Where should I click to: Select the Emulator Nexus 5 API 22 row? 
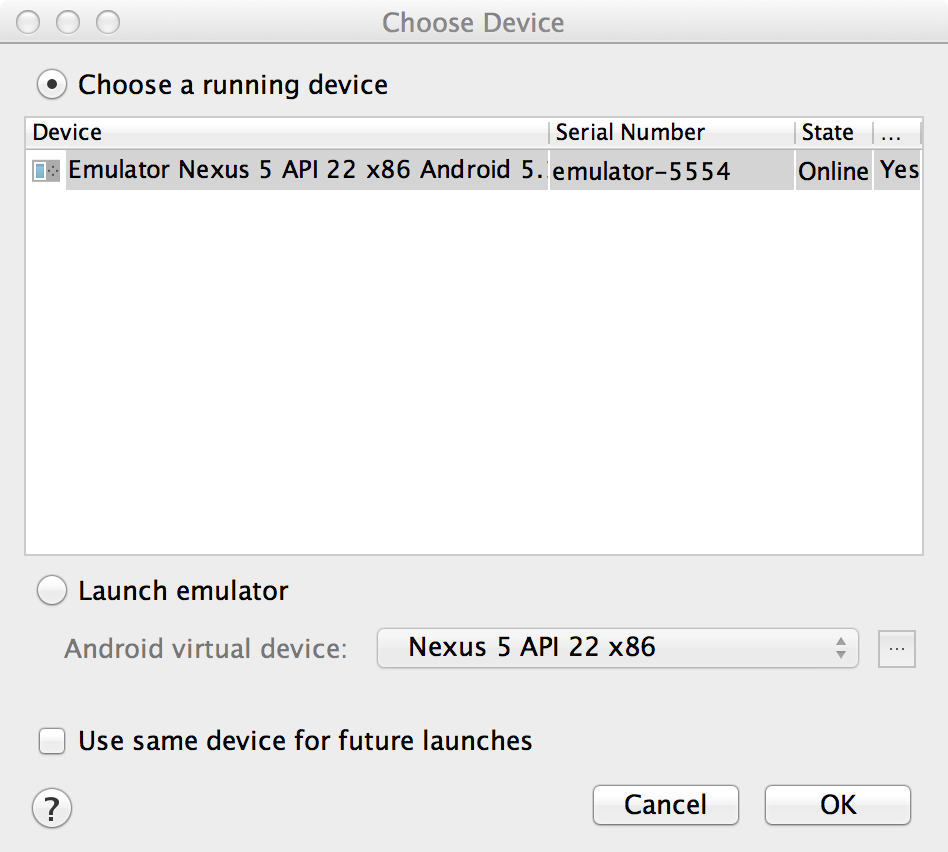pos(305,170)
